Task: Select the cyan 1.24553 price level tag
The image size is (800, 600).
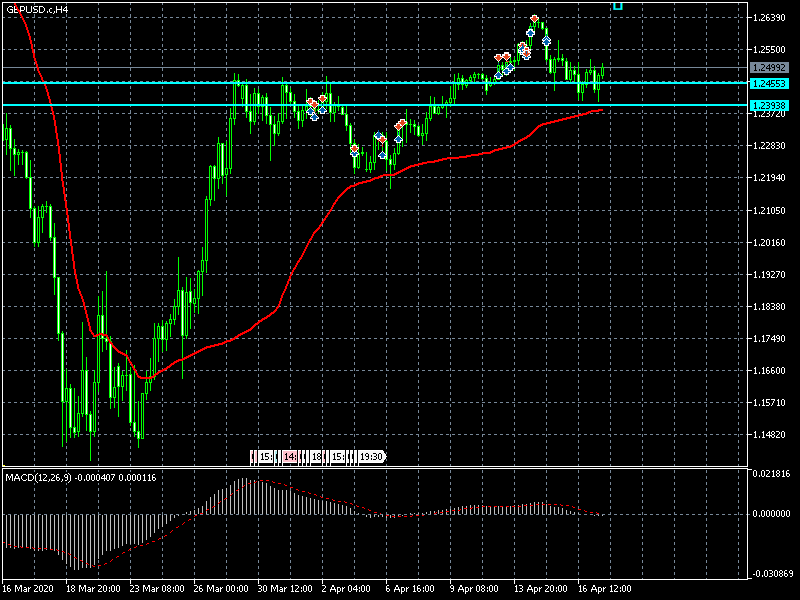Action: (x=773, y=83)
